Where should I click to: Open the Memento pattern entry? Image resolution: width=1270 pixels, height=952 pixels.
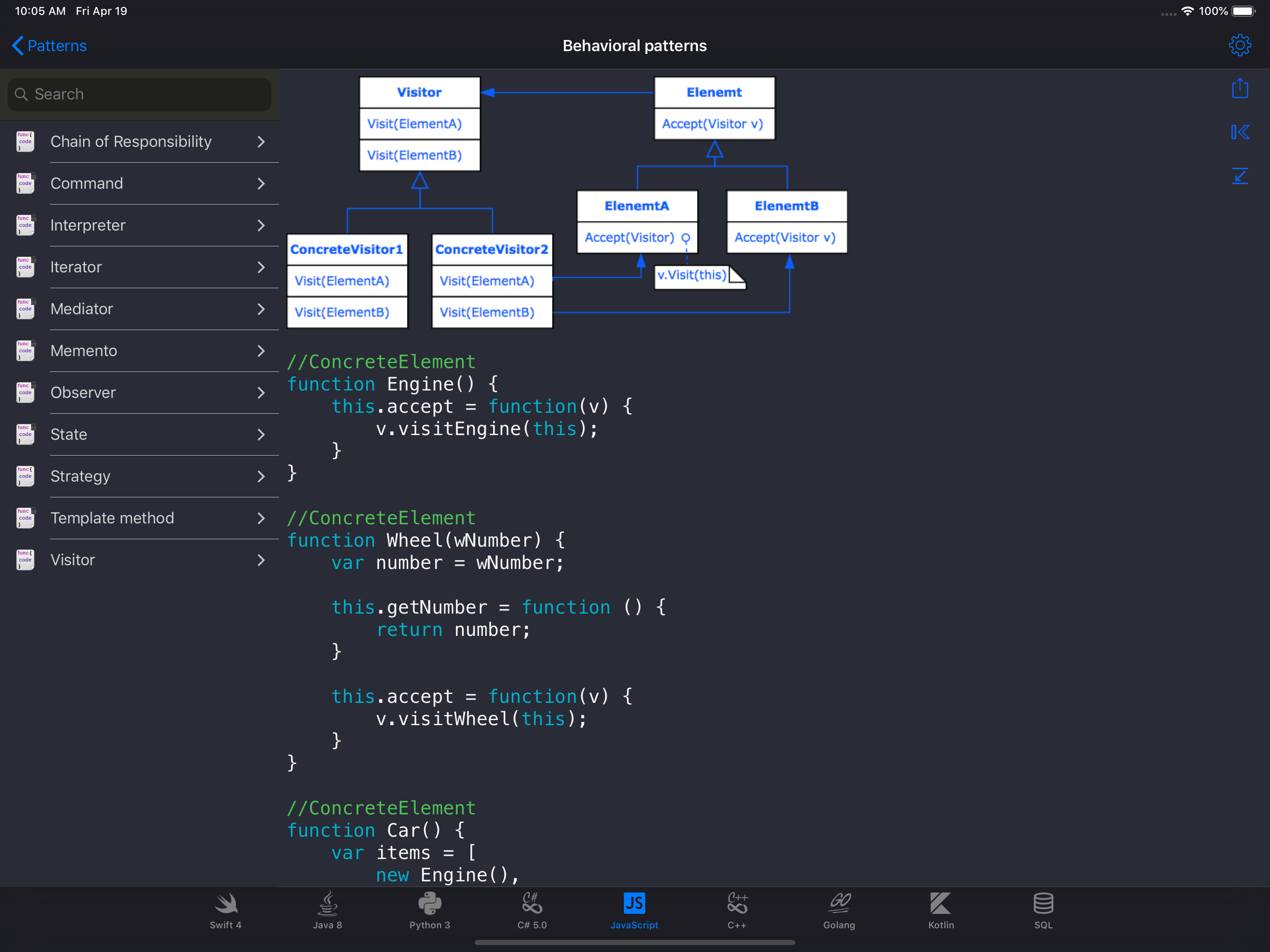pyautogui.click(x=84, y=351)
